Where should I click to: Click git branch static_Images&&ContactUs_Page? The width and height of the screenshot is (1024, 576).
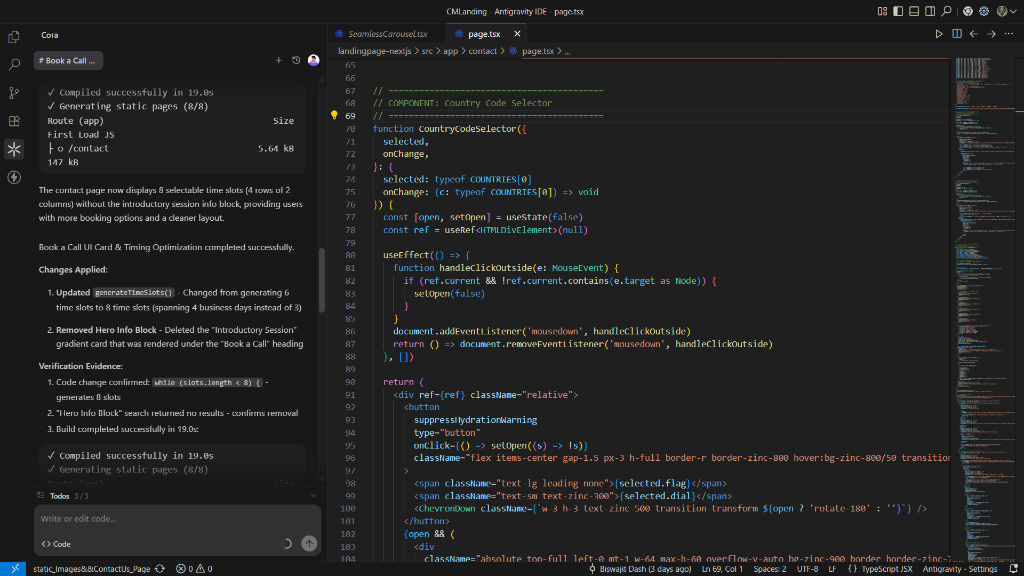[x=91, y=569]
